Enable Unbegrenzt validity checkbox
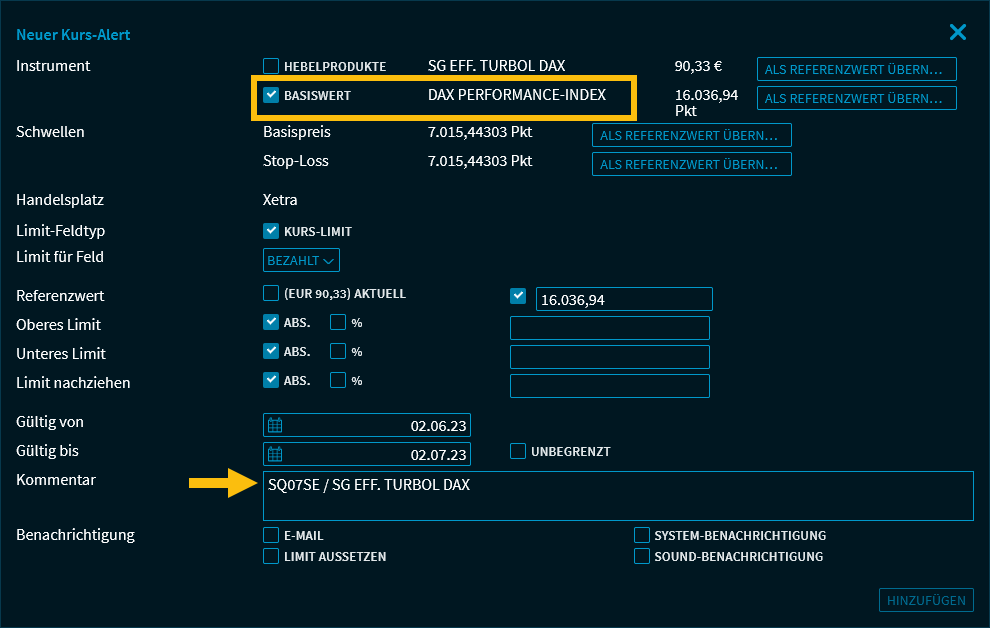This screenshot has height=628, width=990. click(x=518, y=451)
